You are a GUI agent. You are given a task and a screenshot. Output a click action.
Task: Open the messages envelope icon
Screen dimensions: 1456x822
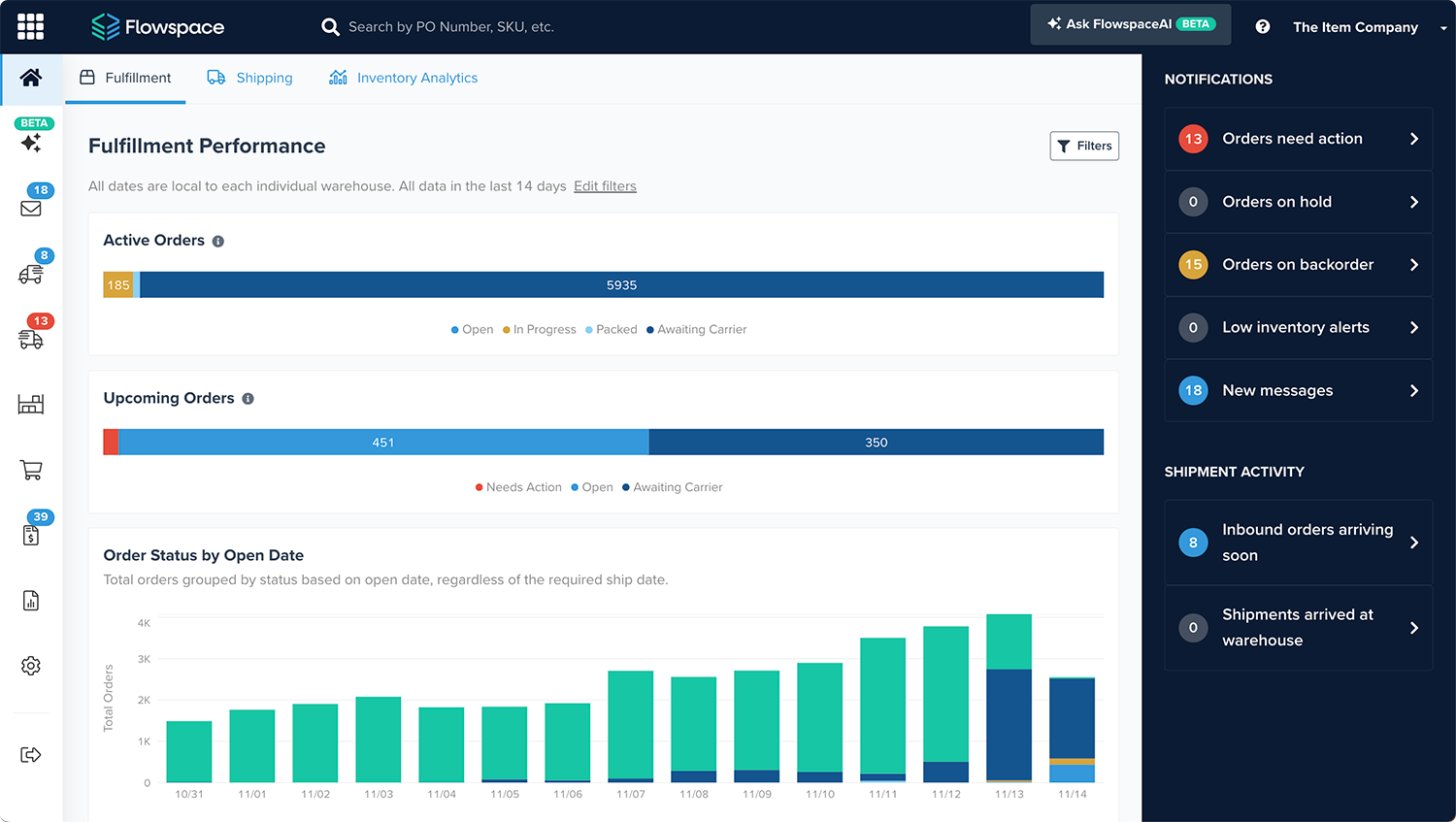click(x=31, y=208)
